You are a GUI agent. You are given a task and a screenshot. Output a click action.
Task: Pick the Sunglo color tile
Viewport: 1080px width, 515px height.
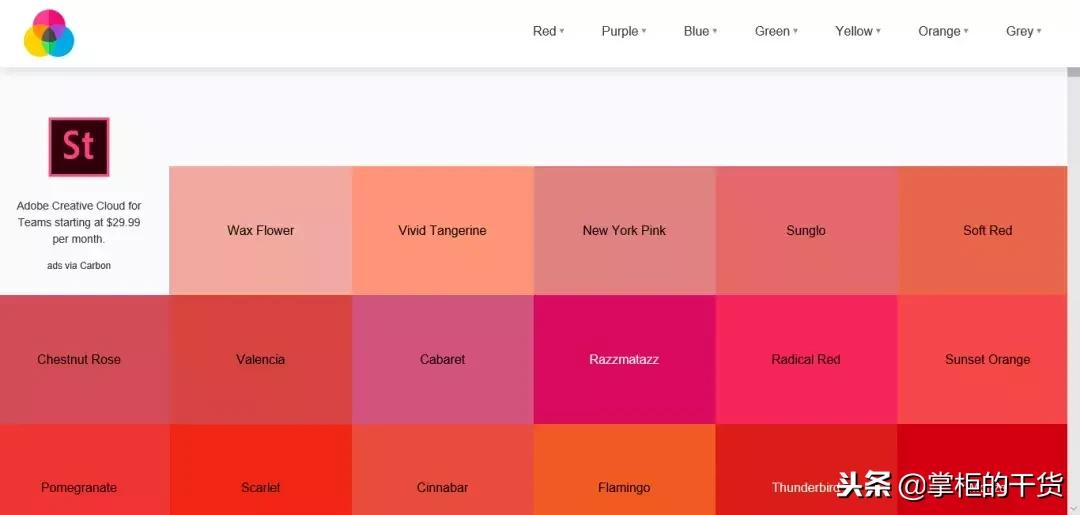pyautogui.click(x=806, y=230)
